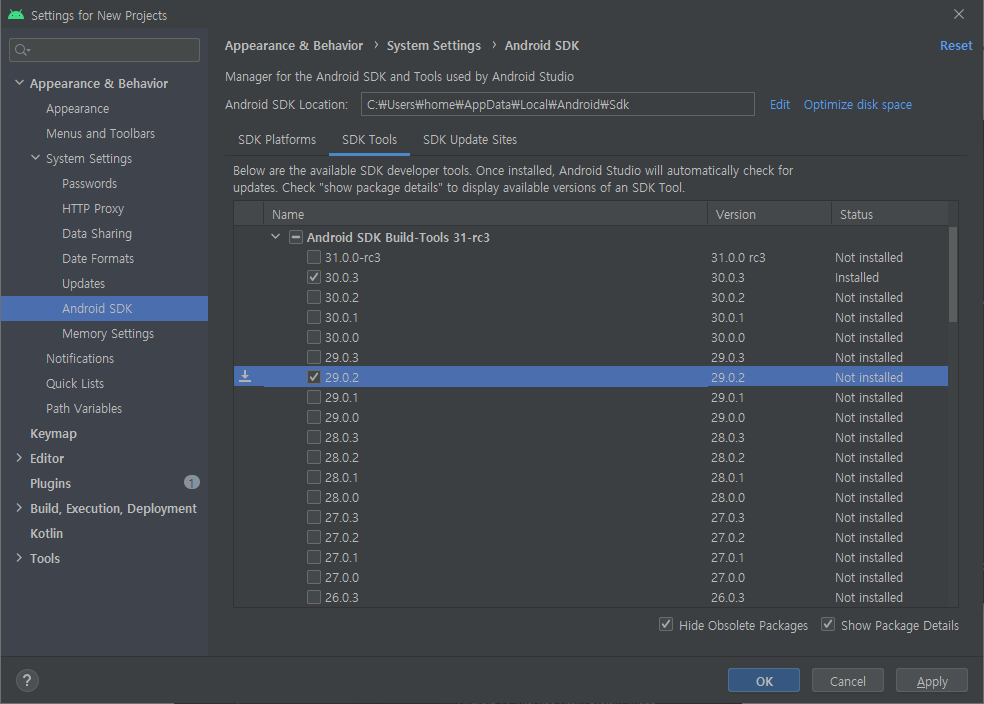Check the 31.0.0-rc3 build tools checkbox
Viewport: 984px width, 704px height.
tap(314, 257)
